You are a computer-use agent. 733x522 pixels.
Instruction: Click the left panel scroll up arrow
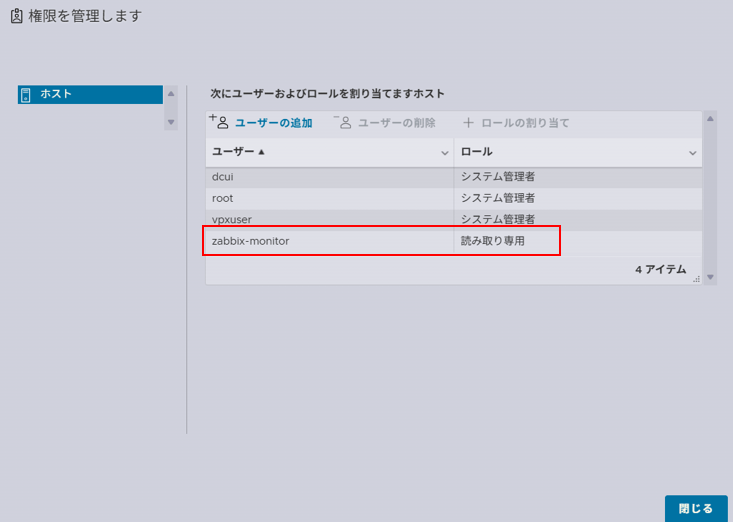click(171, 94)
